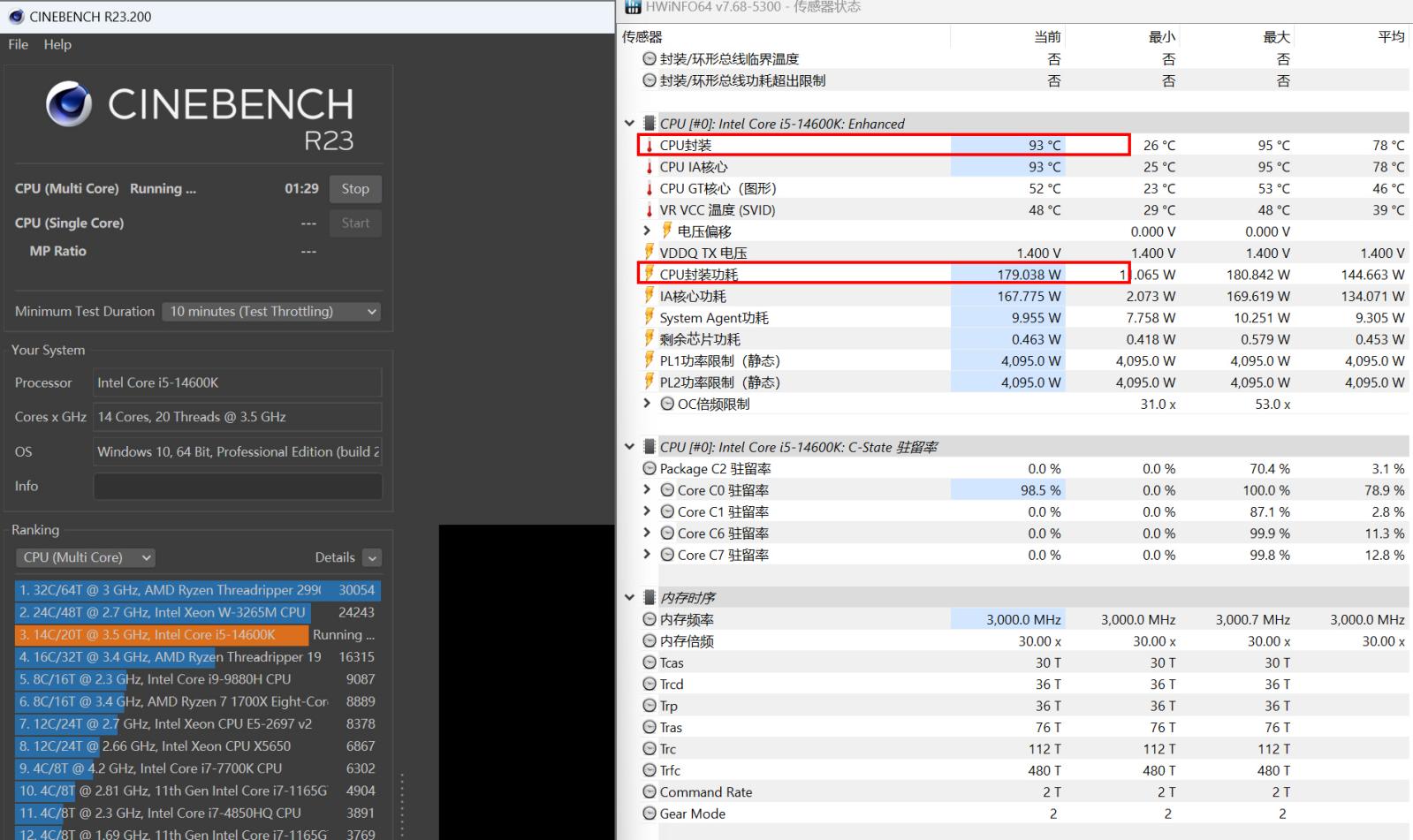Click the HWiNFO64 title bar icon

[633, 7]
